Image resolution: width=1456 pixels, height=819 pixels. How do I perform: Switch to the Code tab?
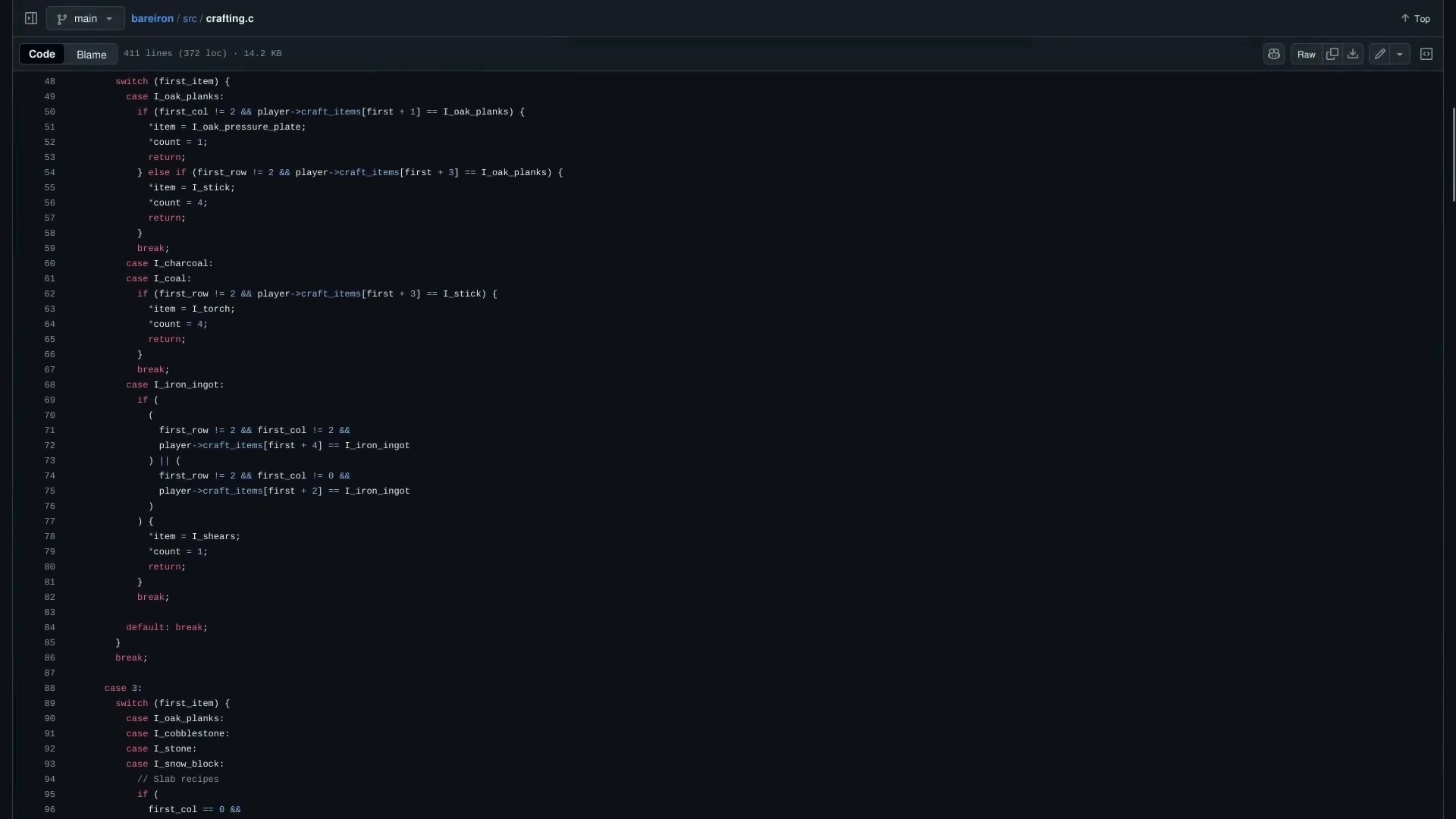pos(42,54)
